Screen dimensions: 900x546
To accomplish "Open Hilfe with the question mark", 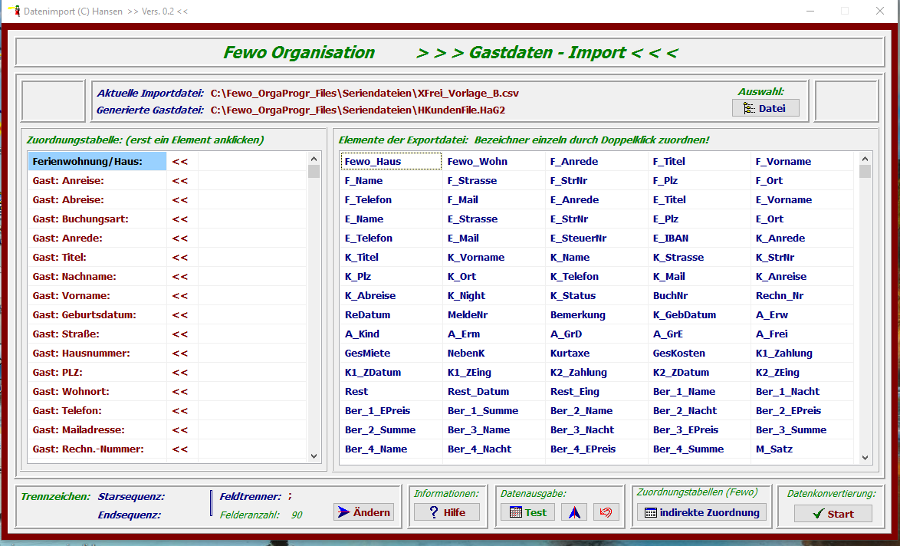I will [447, 512].
